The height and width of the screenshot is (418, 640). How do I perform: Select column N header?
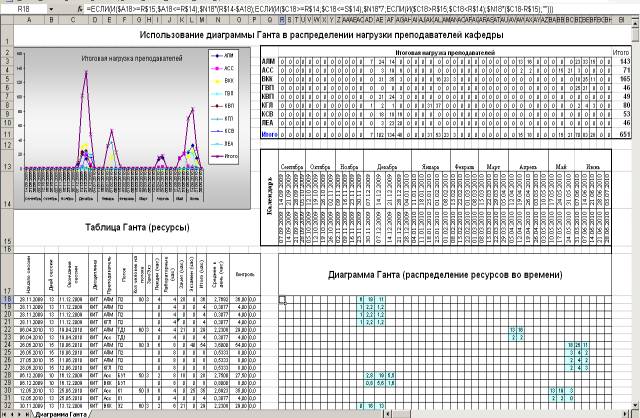click(x=218, y=19)
